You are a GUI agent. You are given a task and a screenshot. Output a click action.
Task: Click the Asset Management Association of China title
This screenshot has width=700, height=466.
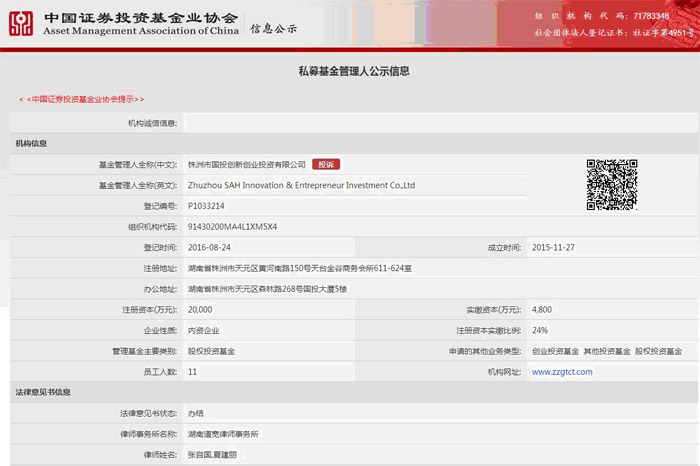[141, 31]
